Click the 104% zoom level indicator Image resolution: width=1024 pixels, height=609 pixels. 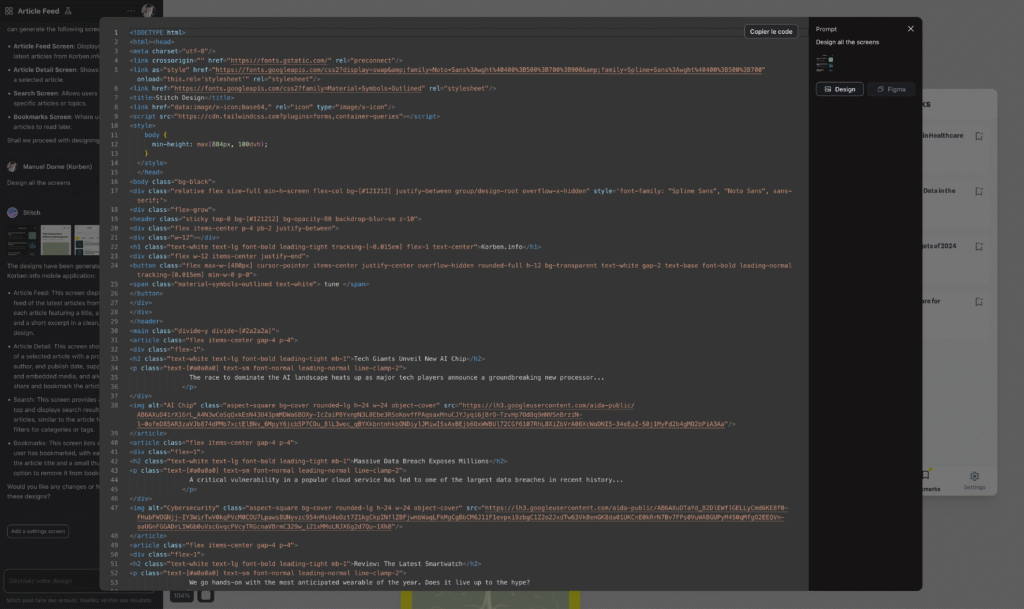[182, 595]
